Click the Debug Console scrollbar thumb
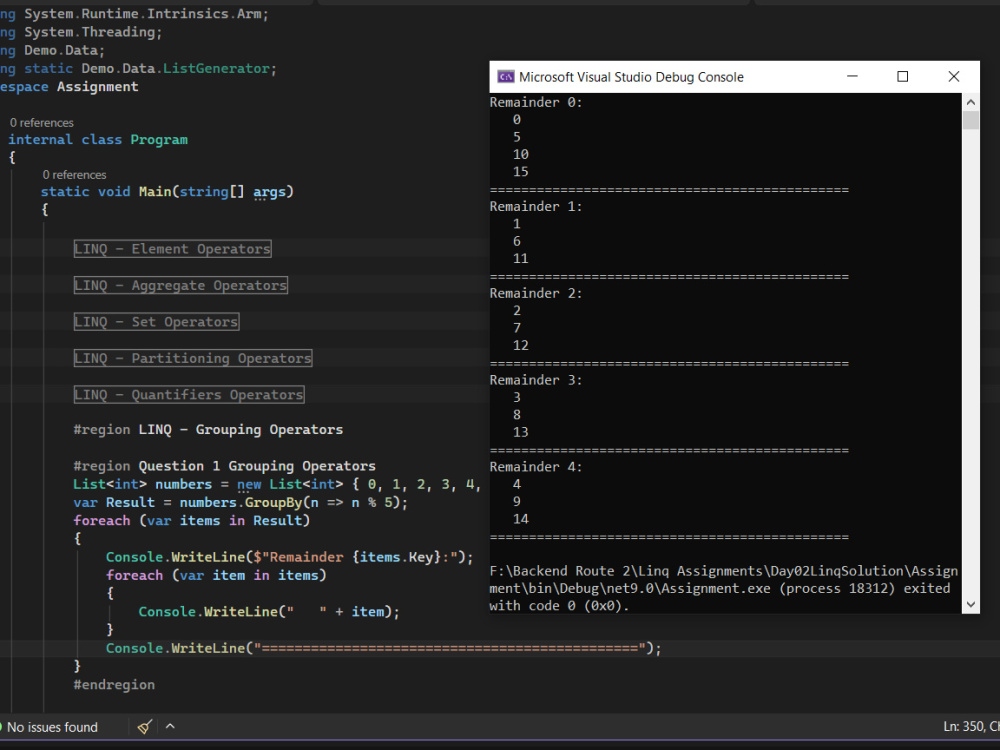Screen dimensions: 1000x750 coord(970,120)
